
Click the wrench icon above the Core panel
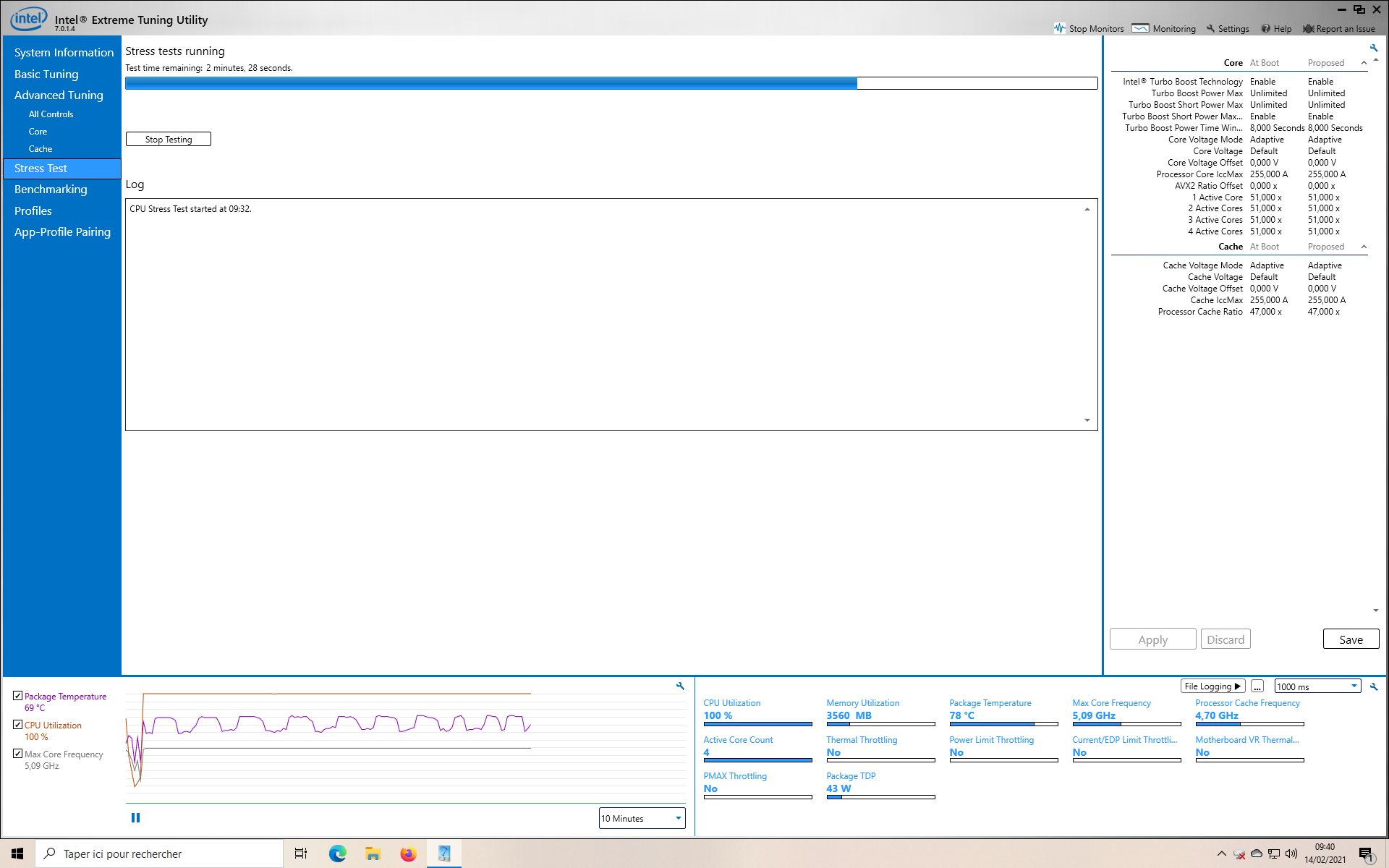click(x=1374, y=48)
